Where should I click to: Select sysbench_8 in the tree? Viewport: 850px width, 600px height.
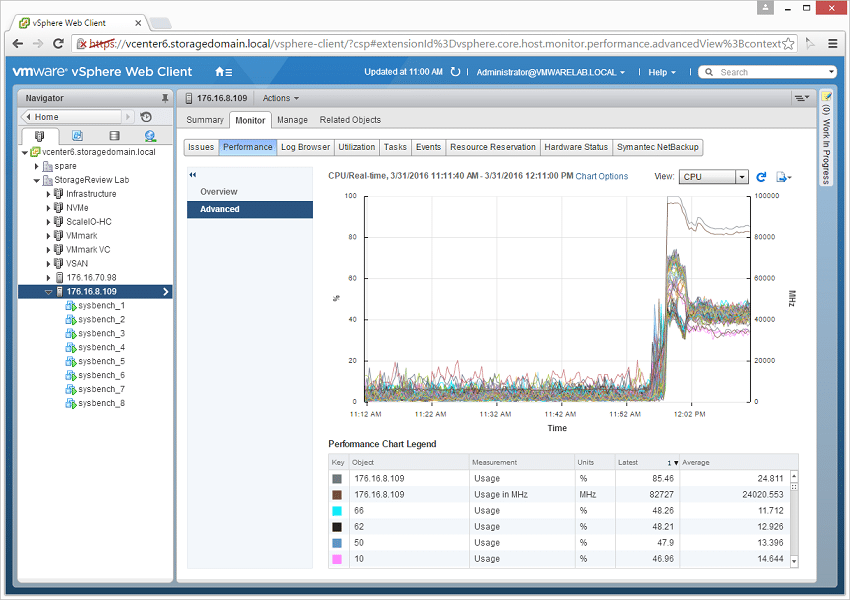pos(101,403)
